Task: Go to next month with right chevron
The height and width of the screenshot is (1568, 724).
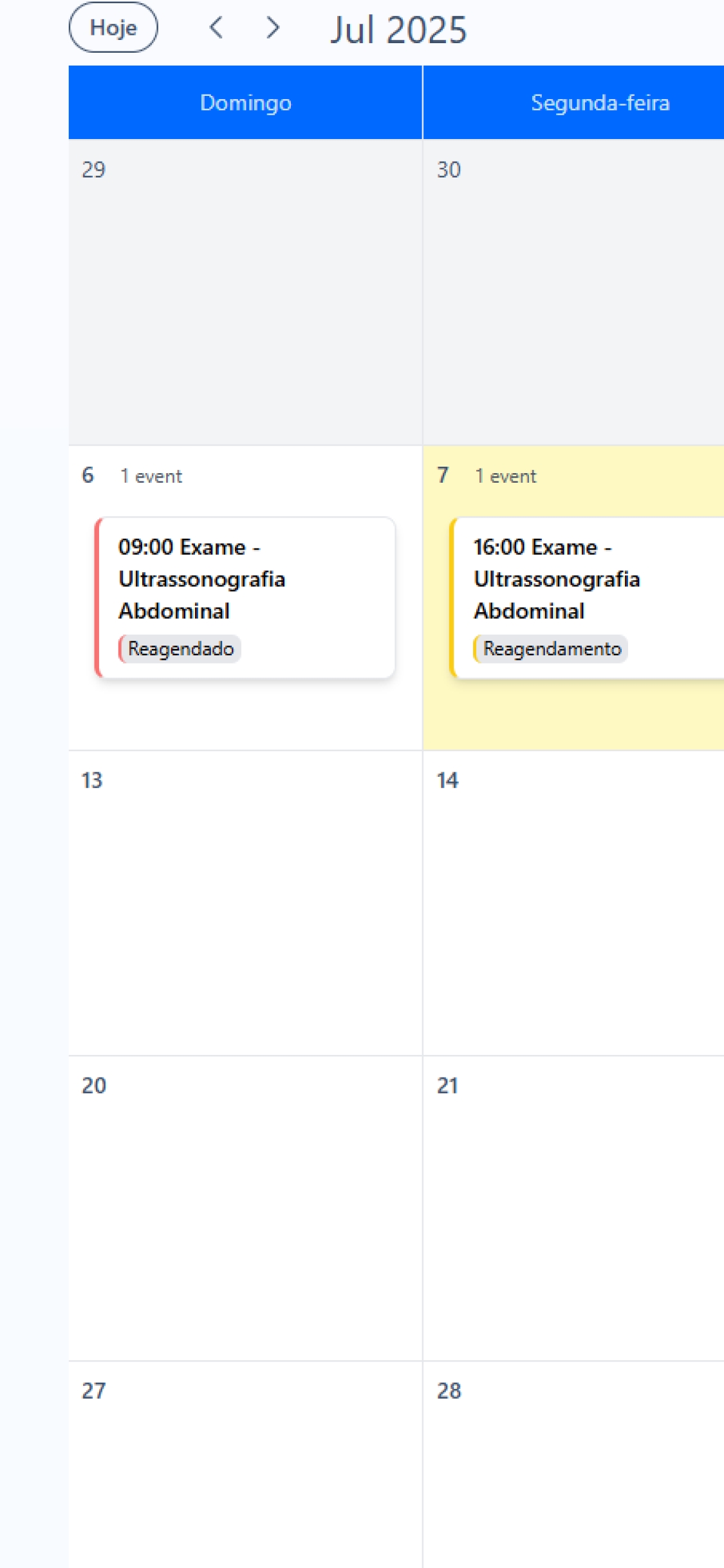Action: pos(273,28)
